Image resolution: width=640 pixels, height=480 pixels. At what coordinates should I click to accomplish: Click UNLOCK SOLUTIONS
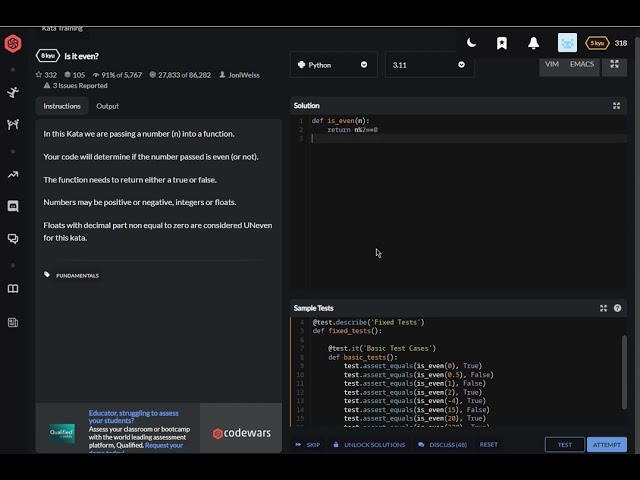click(x=369, y=444)
